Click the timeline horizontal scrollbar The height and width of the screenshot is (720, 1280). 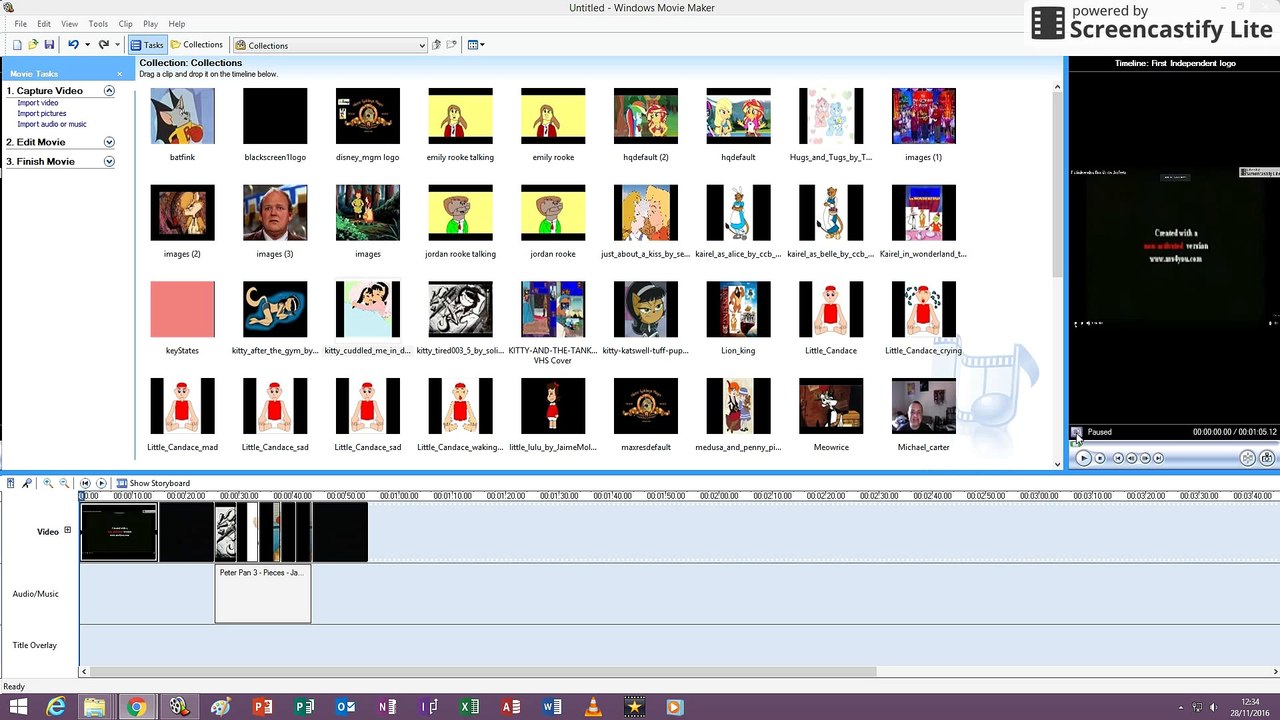[x=481, y=672]
